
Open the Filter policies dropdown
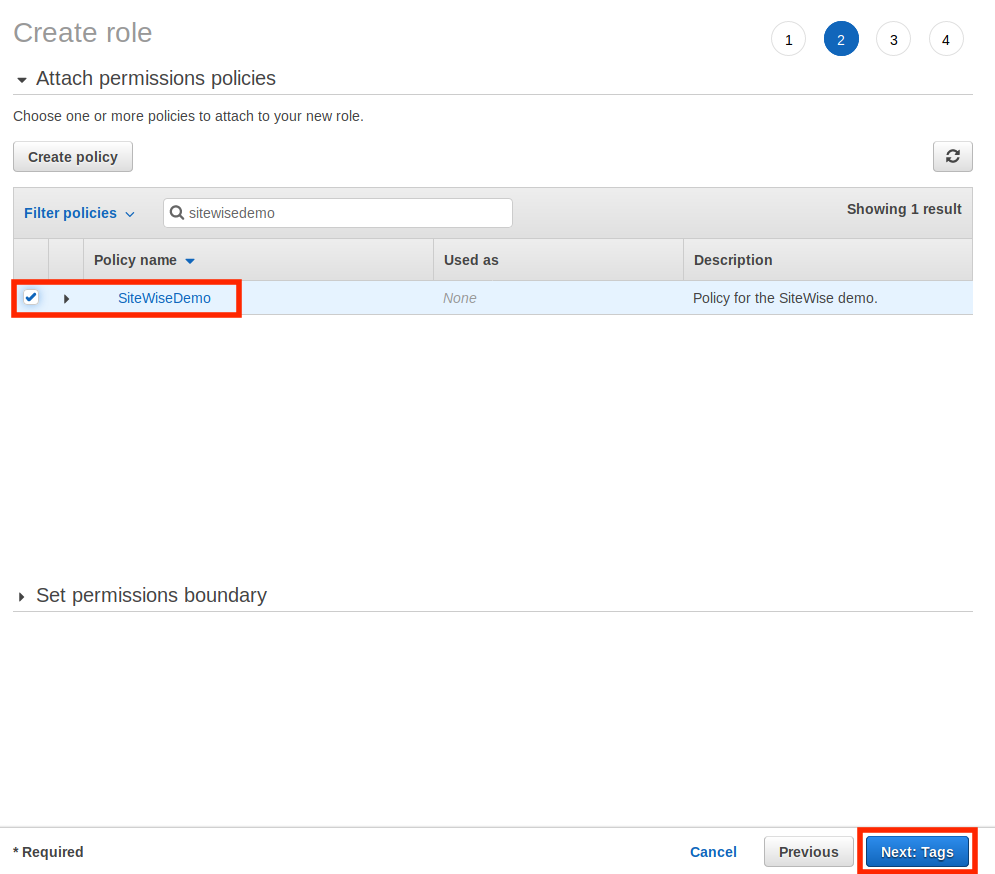click(x=79, y=213)
